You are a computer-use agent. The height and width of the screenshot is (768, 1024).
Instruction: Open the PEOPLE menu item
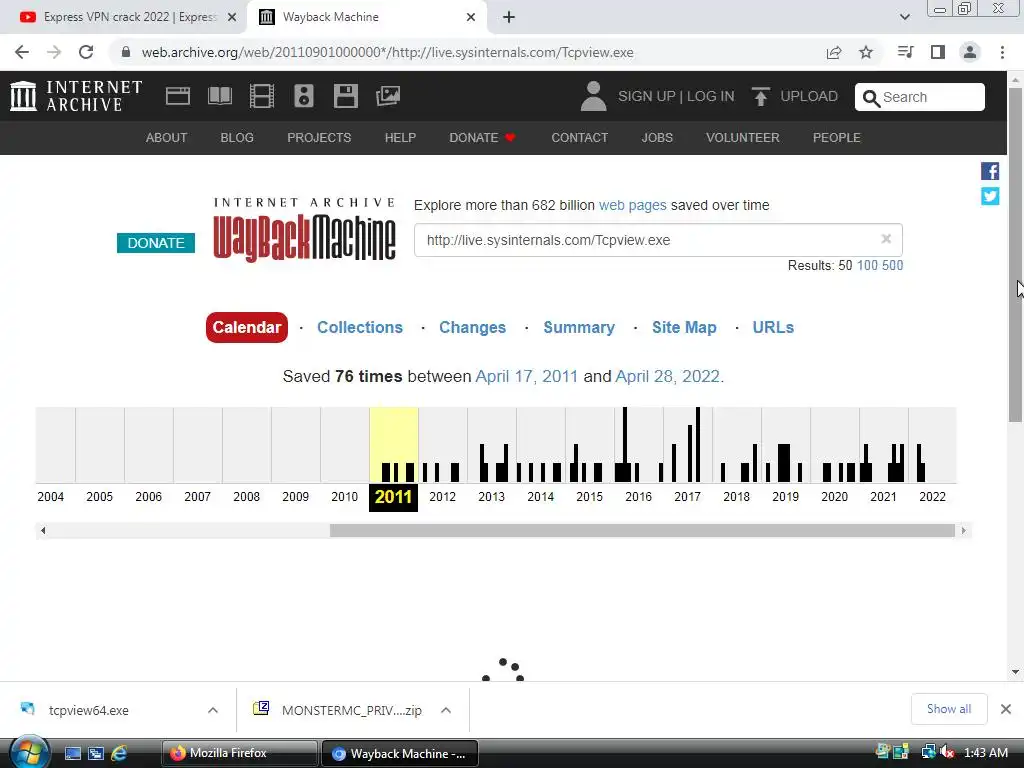837,138
